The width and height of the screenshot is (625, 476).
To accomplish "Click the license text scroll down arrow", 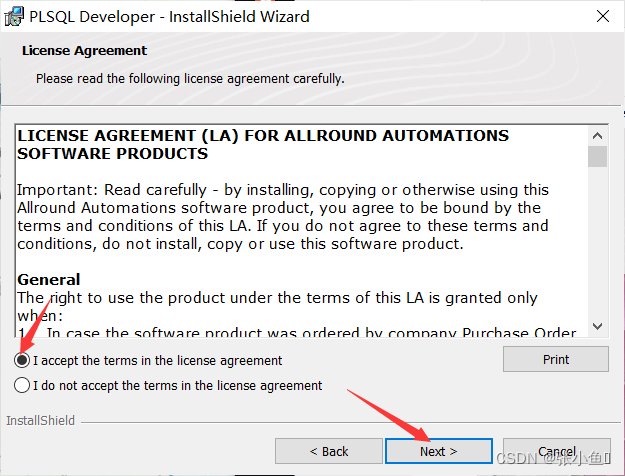I will coord(597,326).
